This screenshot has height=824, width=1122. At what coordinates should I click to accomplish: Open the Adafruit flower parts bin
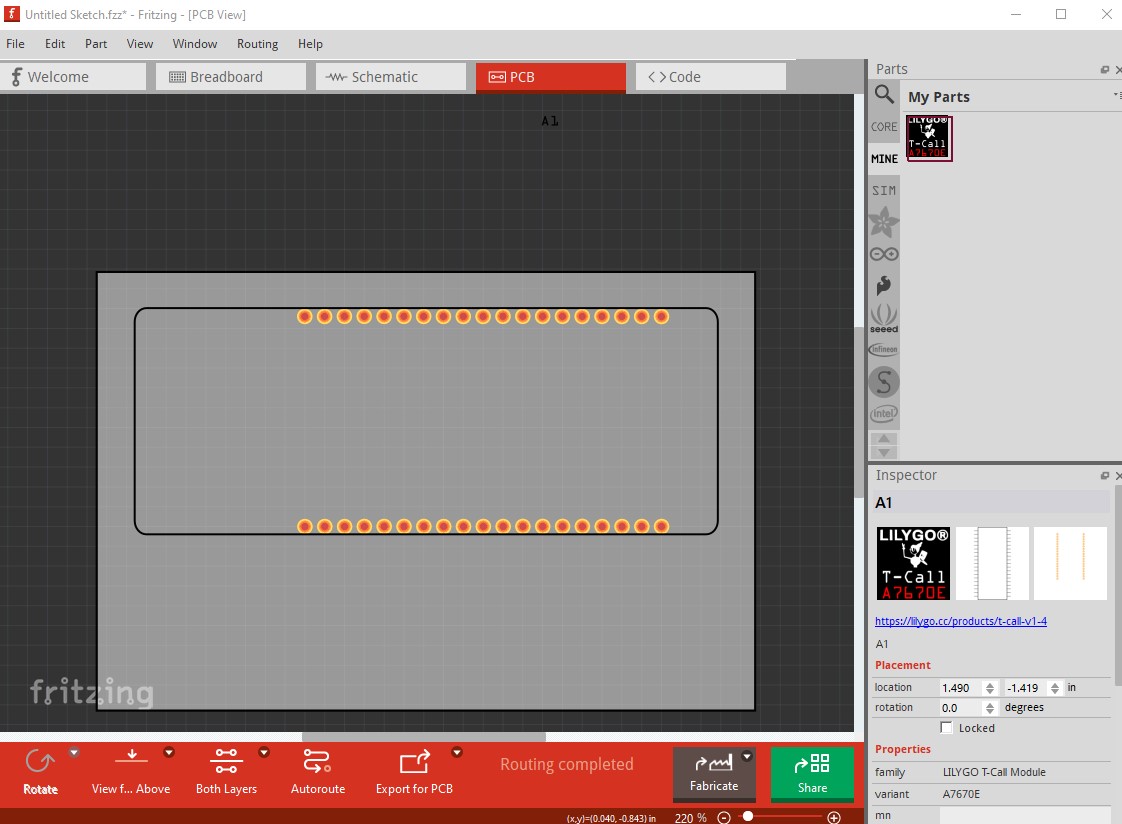[x=884, y=222]
